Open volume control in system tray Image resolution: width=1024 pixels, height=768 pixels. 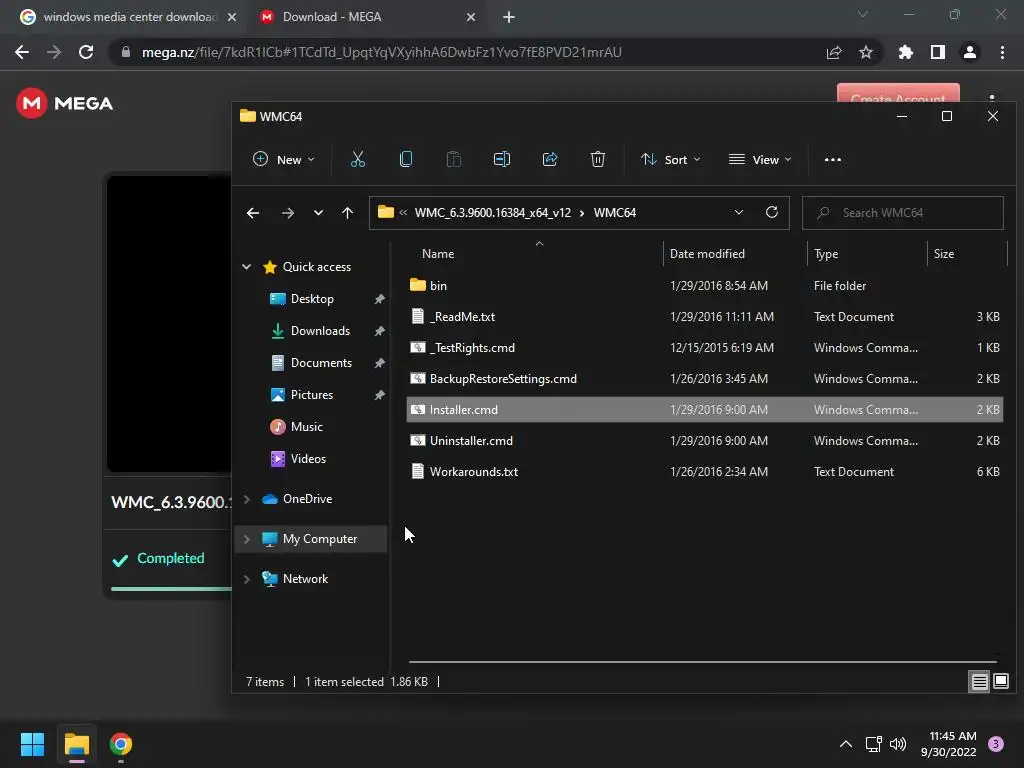(898, 744)
